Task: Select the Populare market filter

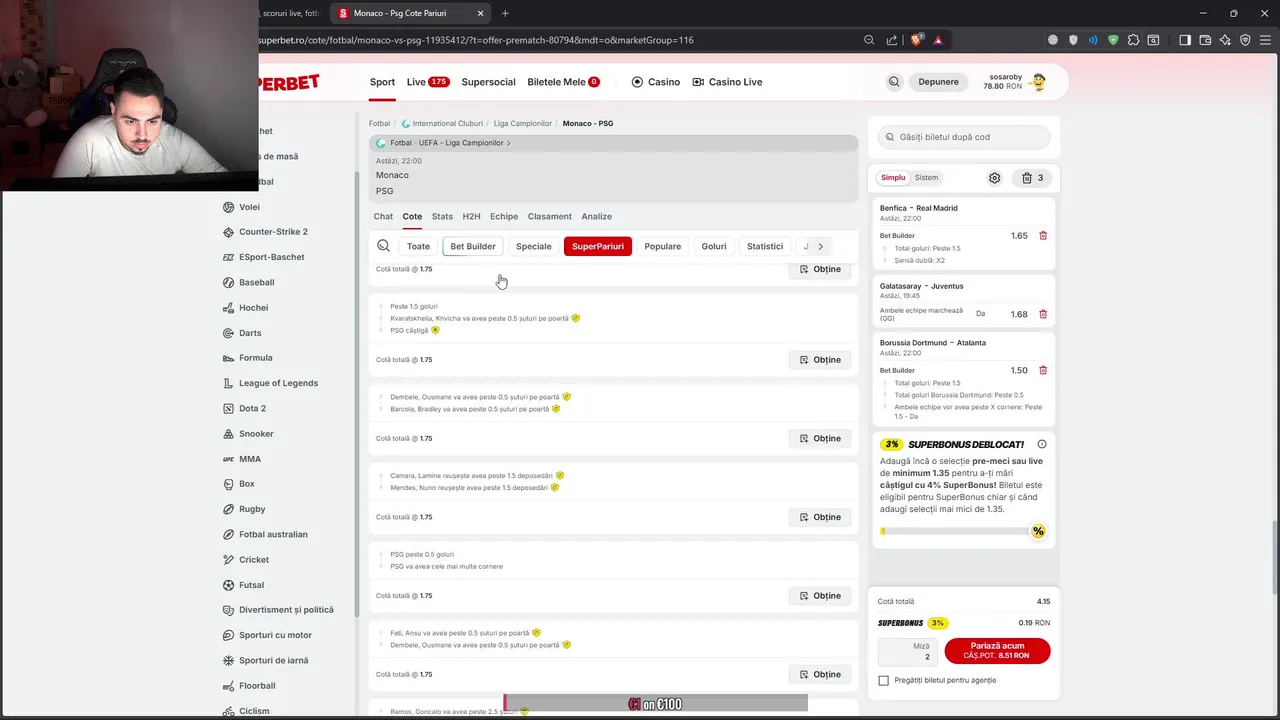Action: click(663, 246)
